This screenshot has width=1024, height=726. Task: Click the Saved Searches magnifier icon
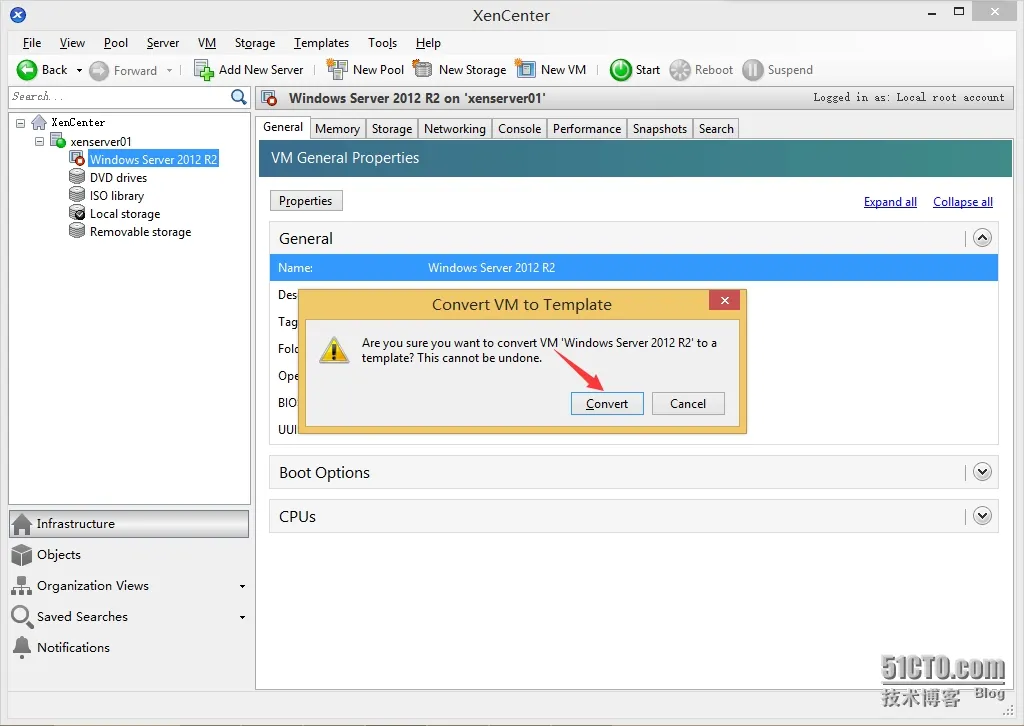pyautogui.click(x=22, y=617)
